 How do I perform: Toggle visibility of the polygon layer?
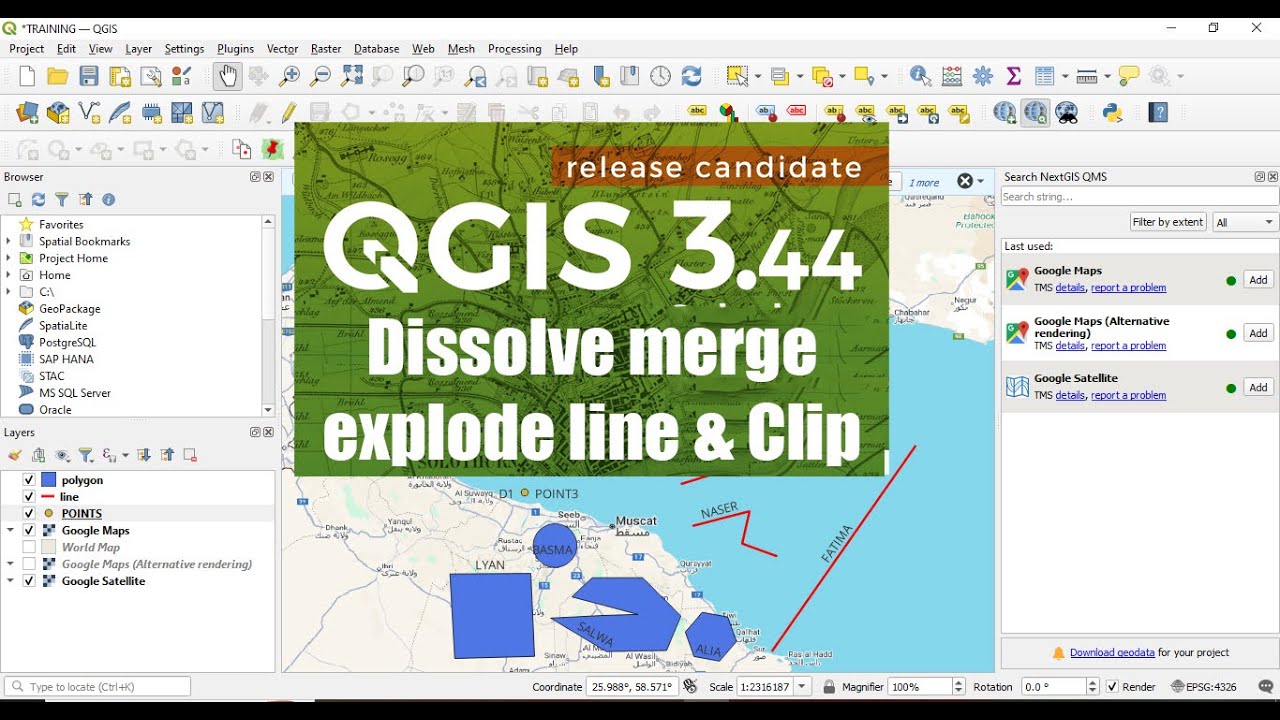tap(29, 480)
